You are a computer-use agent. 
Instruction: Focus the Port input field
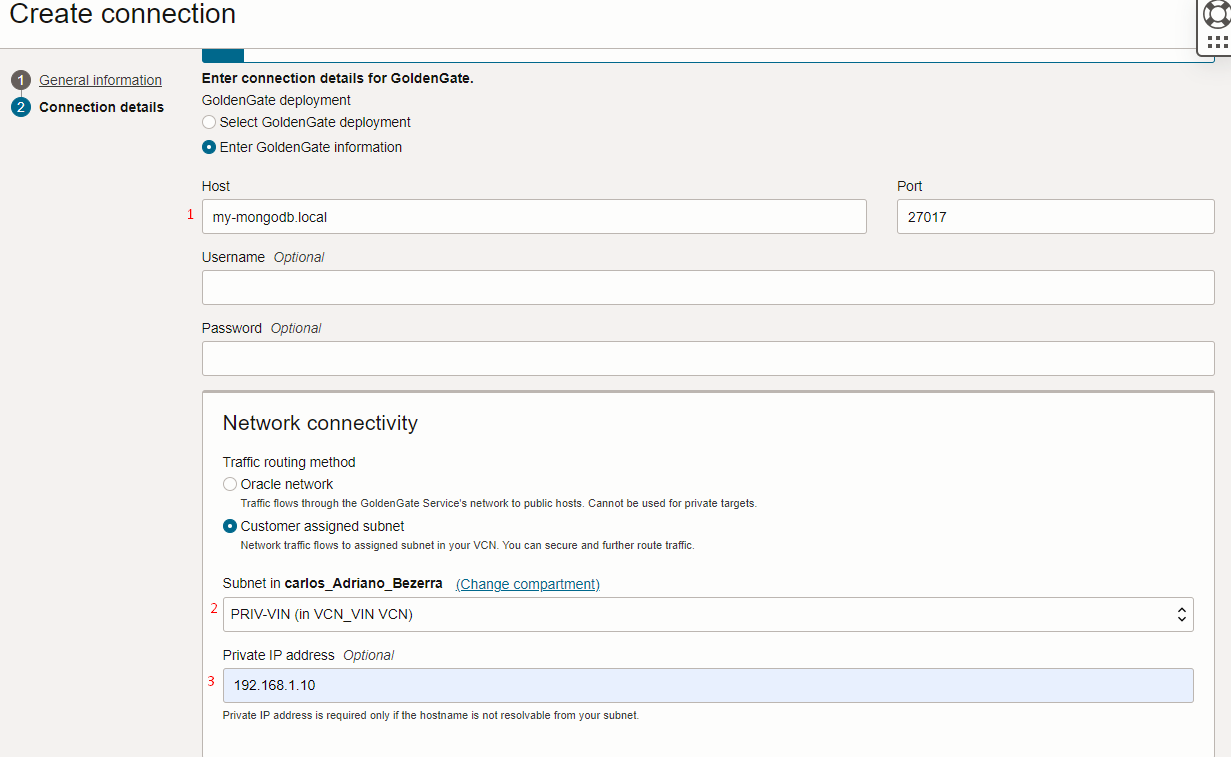[x=1055, y=216]
